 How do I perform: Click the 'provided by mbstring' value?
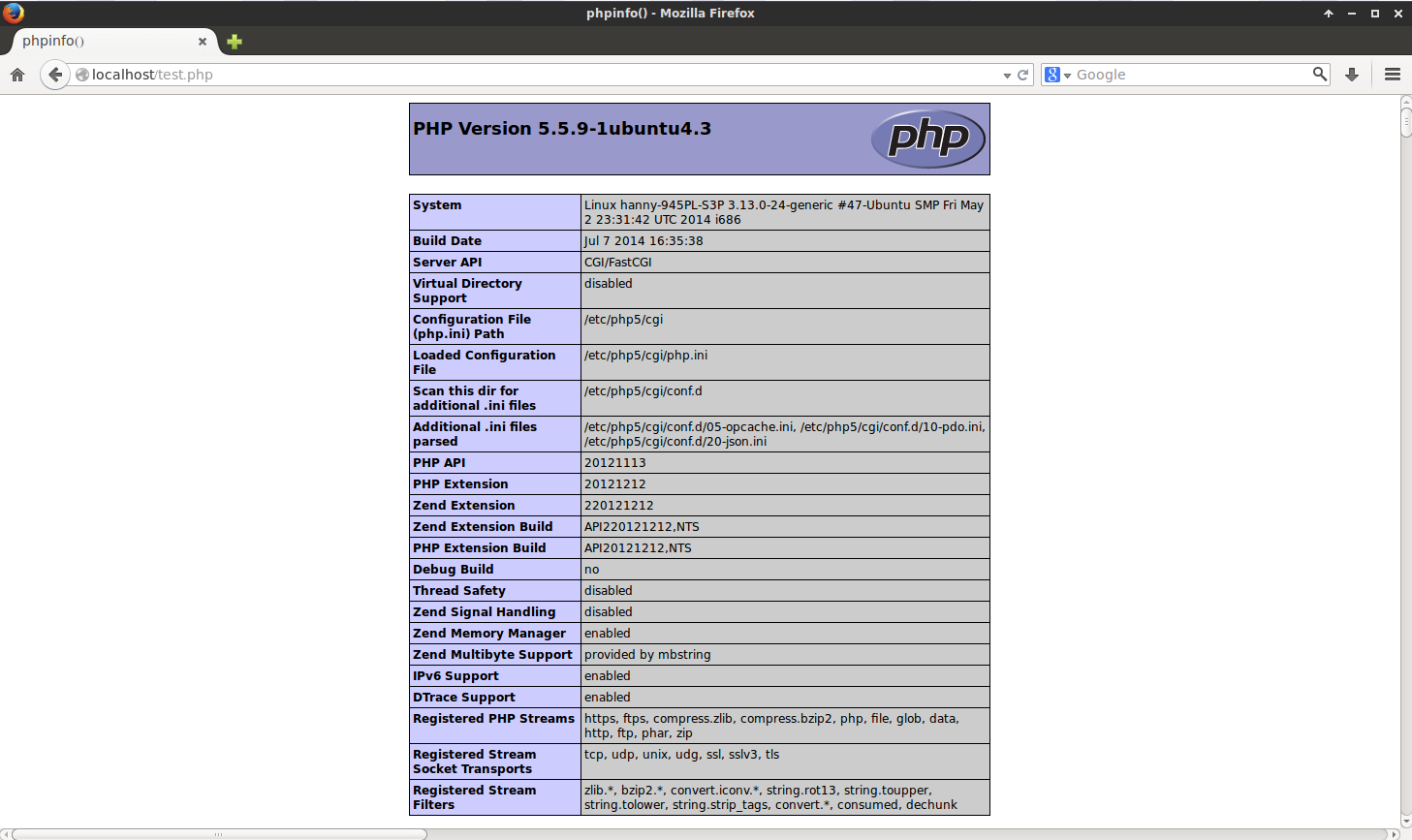tap(647, 655)
